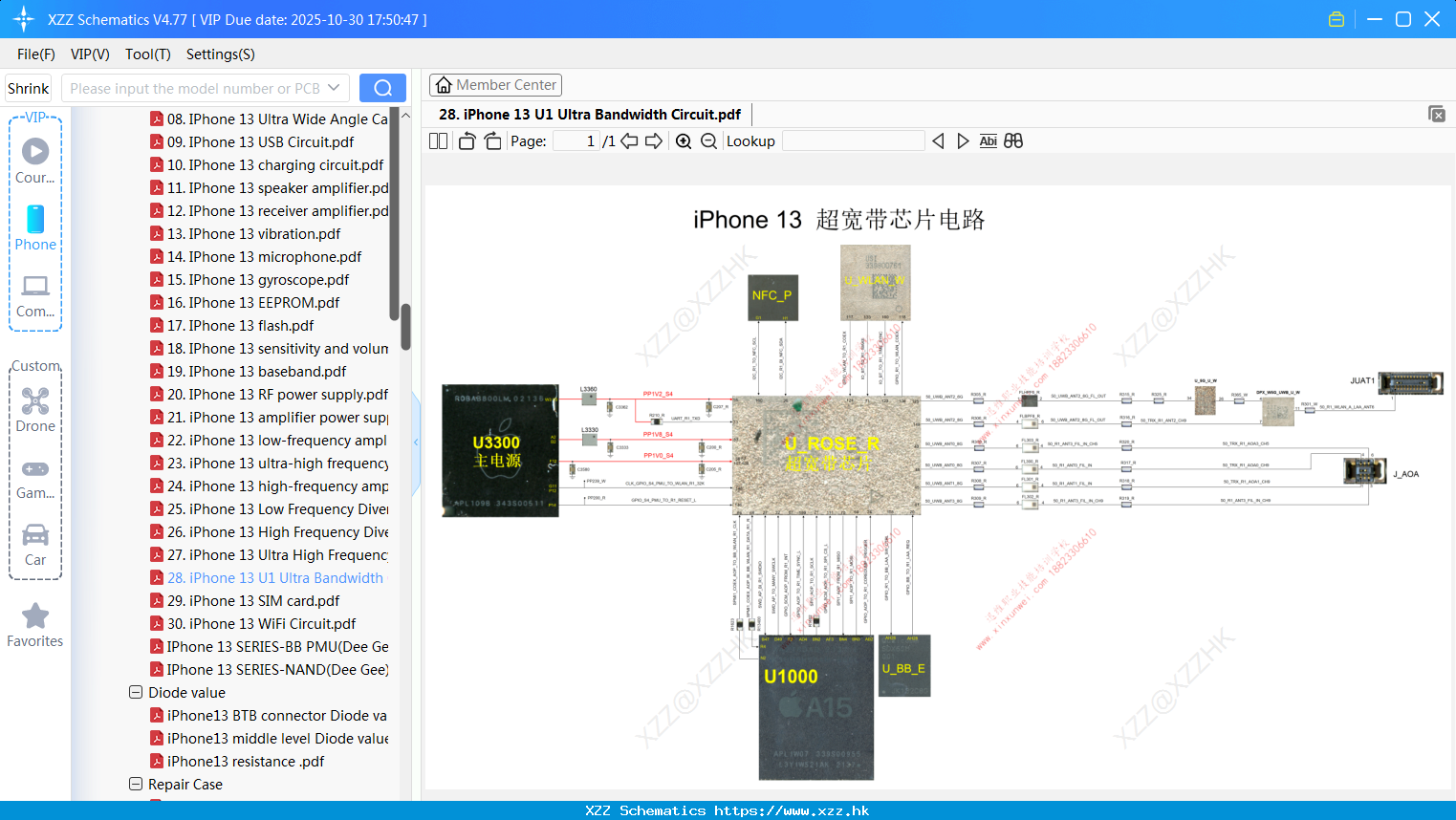1456x820 pixels.
Task: Open the model number dropdown arrow
Action: click(x=334, y=88)
